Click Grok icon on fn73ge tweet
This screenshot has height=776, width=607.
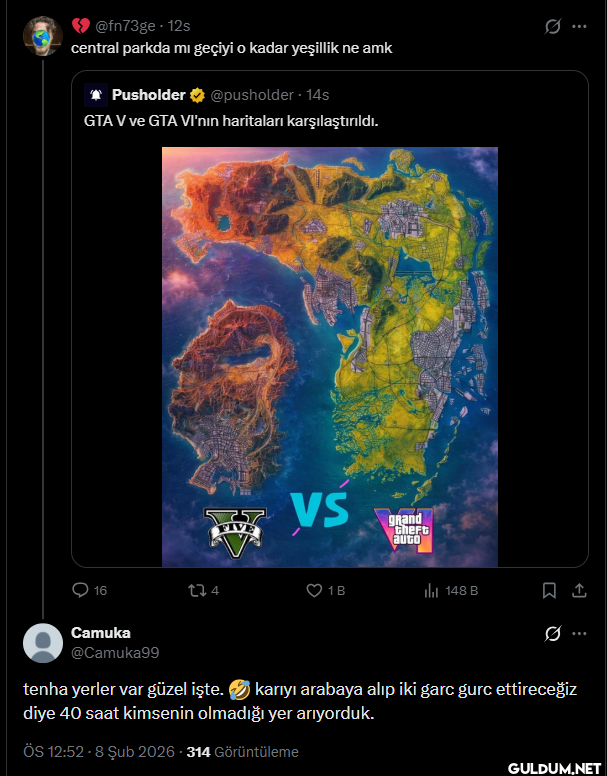[552, 26]
